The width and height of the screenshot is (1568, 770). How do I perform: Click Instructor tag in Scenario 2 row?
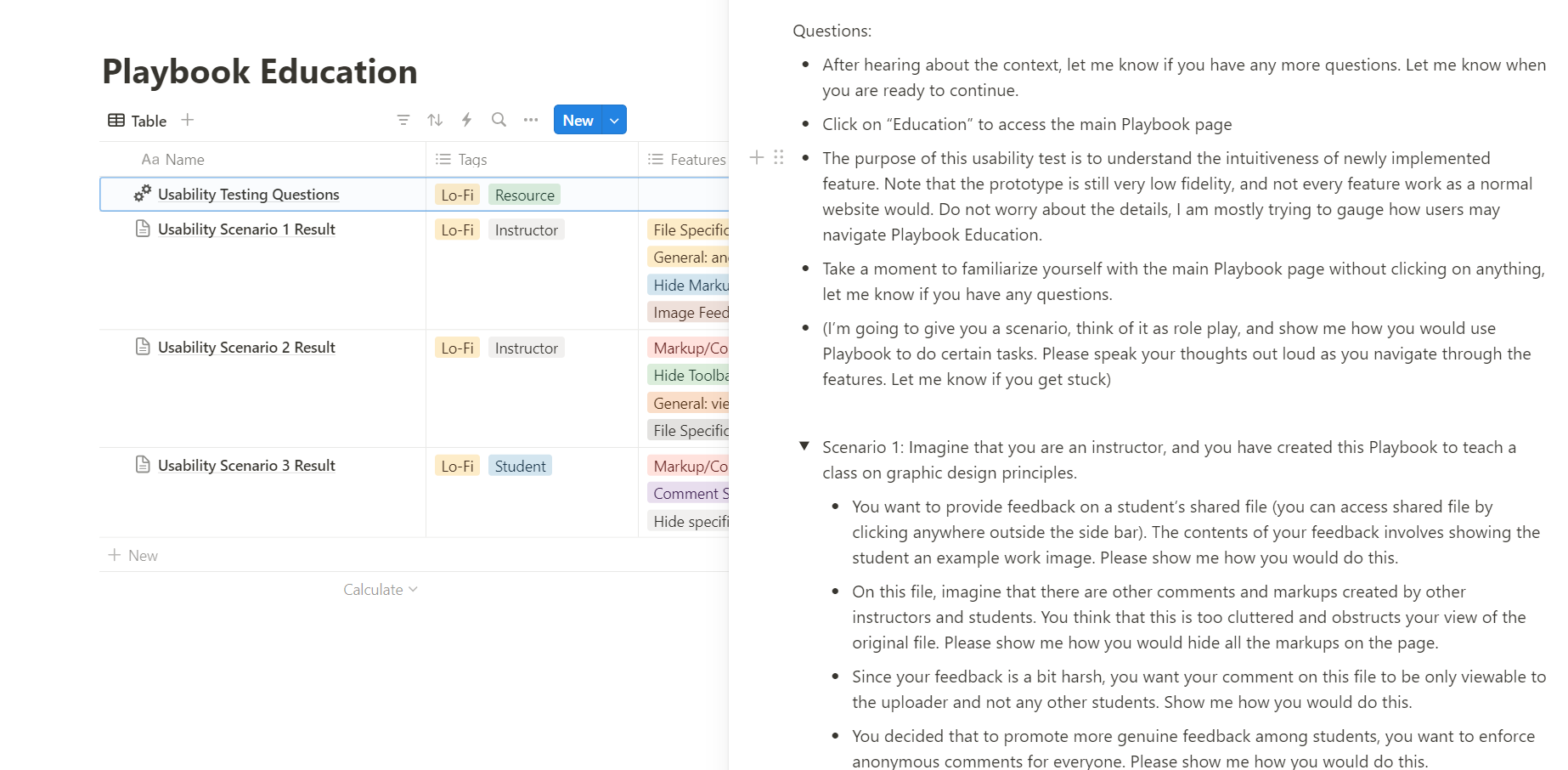[526, 348]
